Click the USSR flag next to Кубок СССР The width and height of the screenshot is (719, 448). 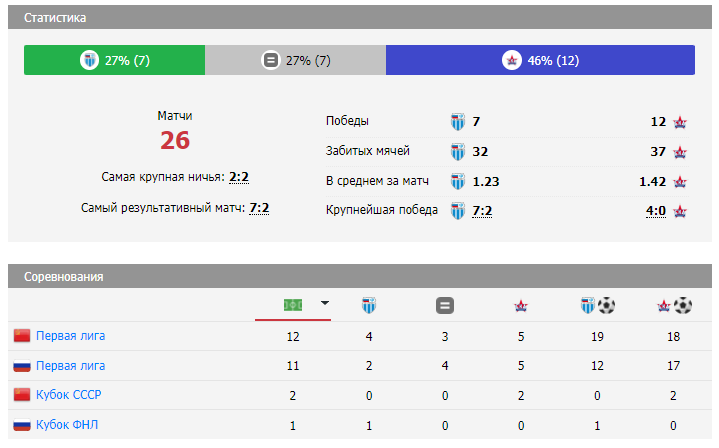click(x=22, y=395)
